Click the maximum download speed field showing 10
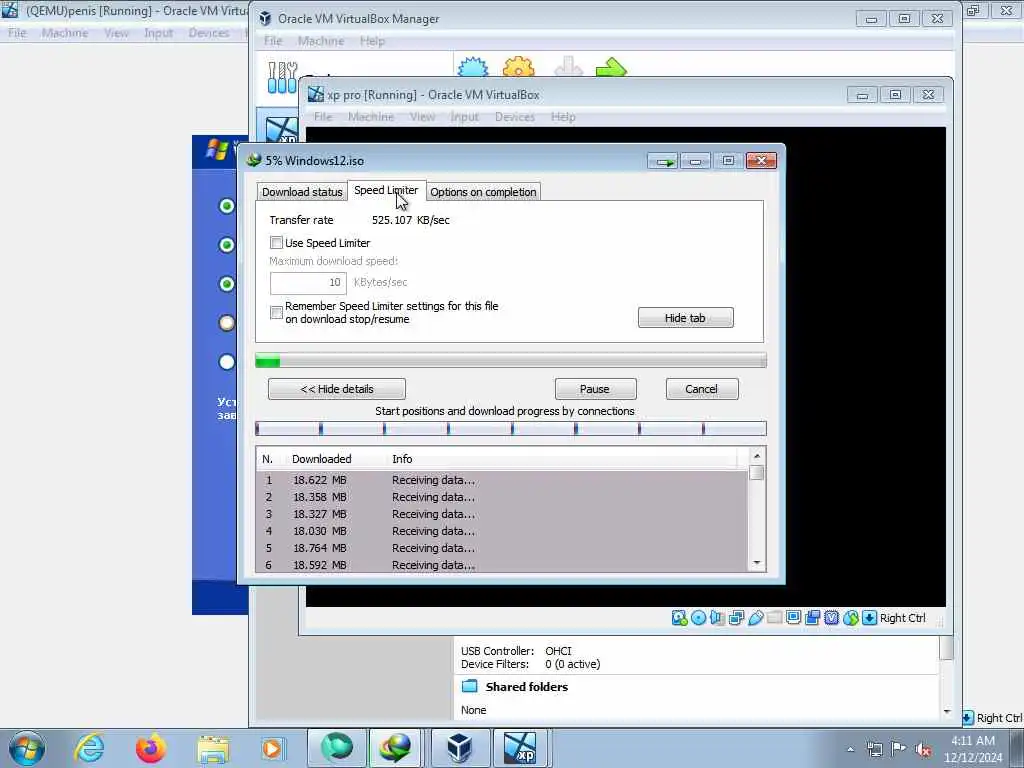1024x768 pixels. pos(308,283)
